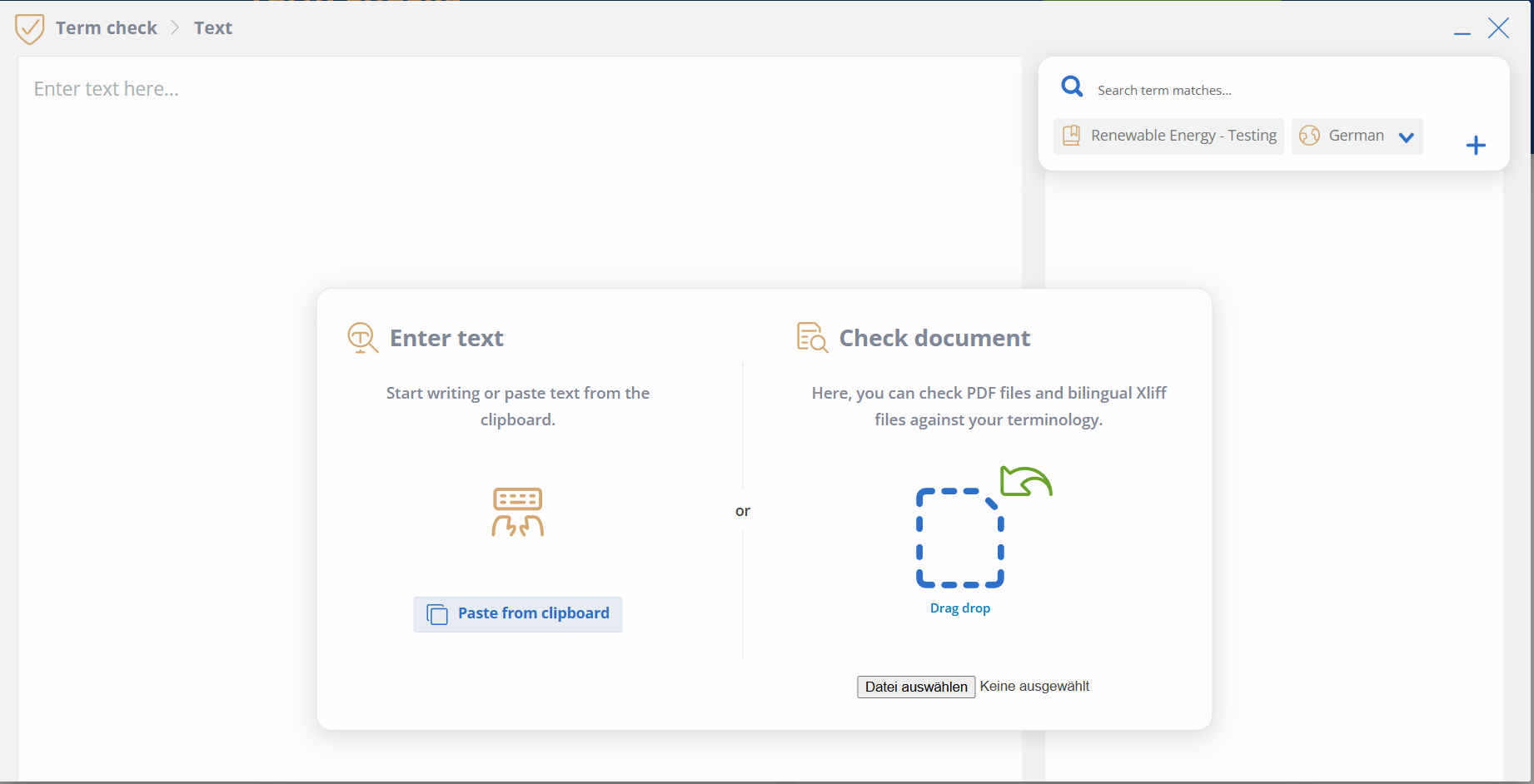Viewport: 1534px width, 784px height.
Task: Click the dashed drag-drop area icon
Action: 960,538
